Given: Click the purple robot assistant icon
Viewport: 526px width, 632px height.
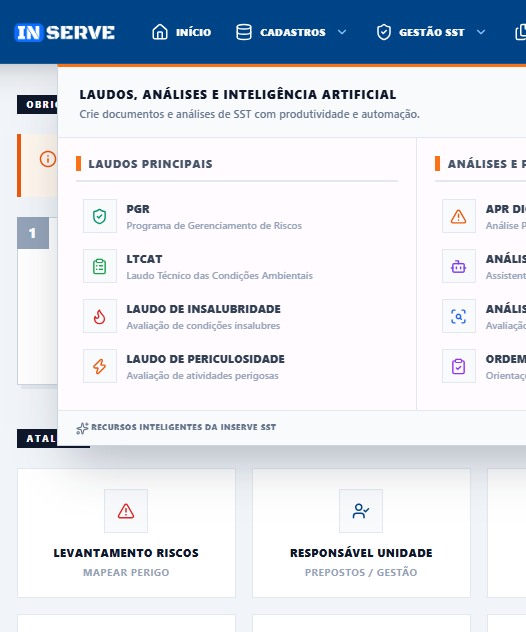Looking at the screenshot, I should coord(458,266).
